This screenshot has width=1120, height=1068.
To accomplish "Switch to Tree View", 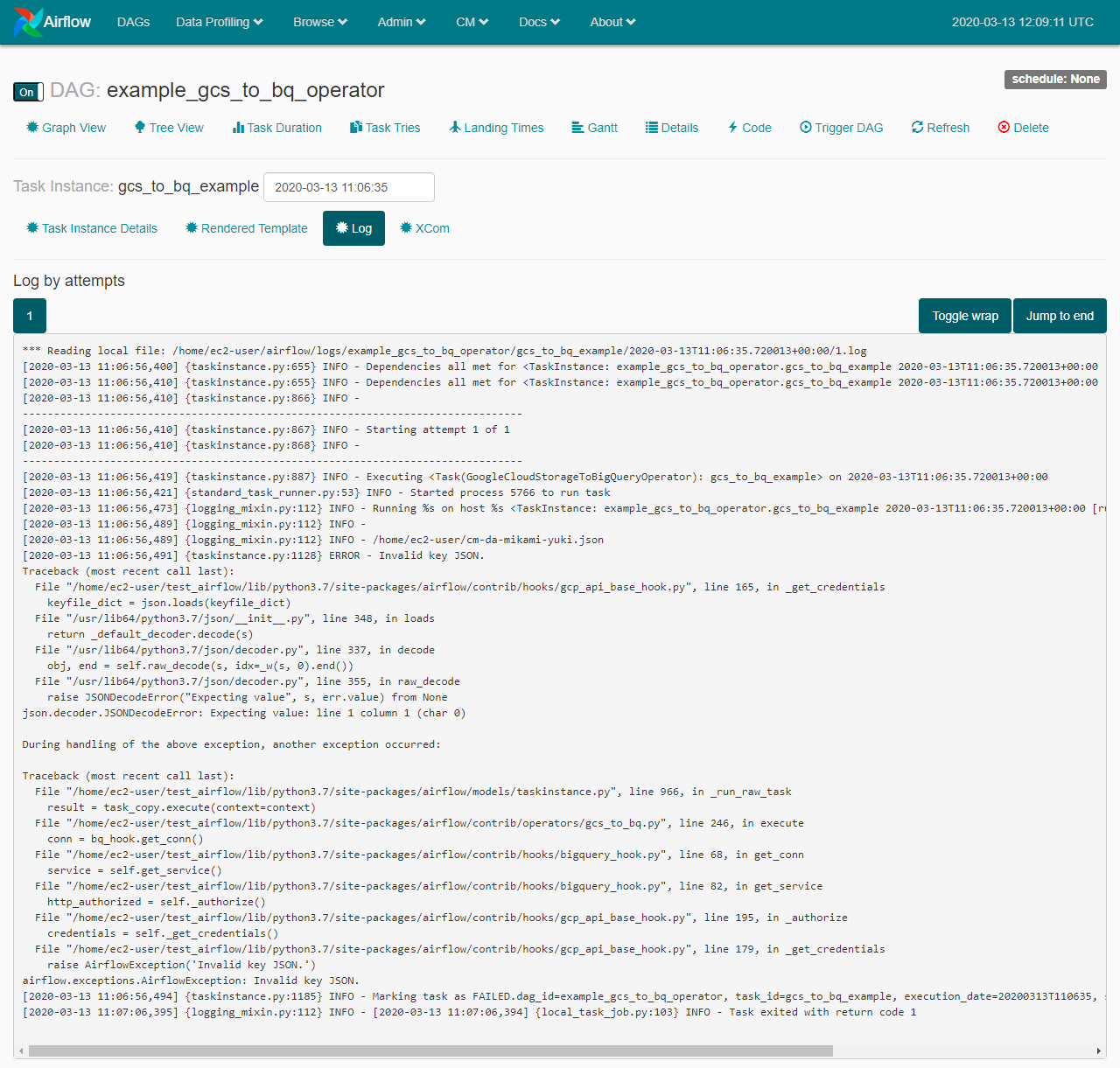I will [169, 128].
